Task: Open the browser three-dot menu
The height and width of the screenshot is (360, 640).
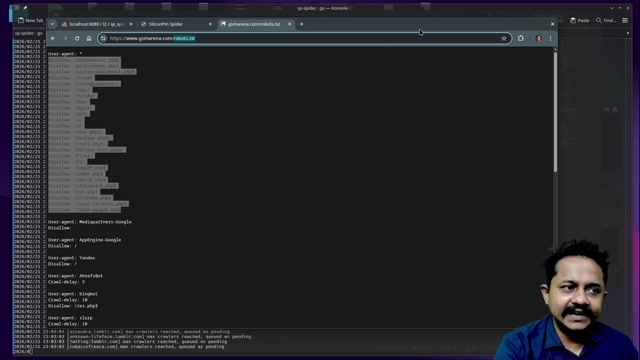Action: pyautogui.click(x=551, y=38)
